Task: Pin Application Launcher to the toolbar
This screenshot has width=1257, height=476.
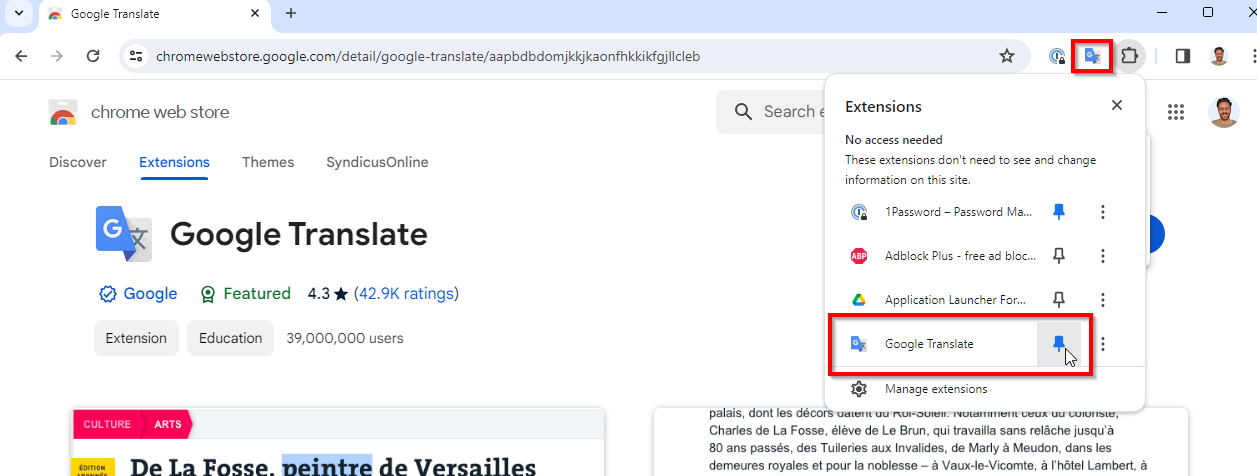Action: pos(1059,300)
